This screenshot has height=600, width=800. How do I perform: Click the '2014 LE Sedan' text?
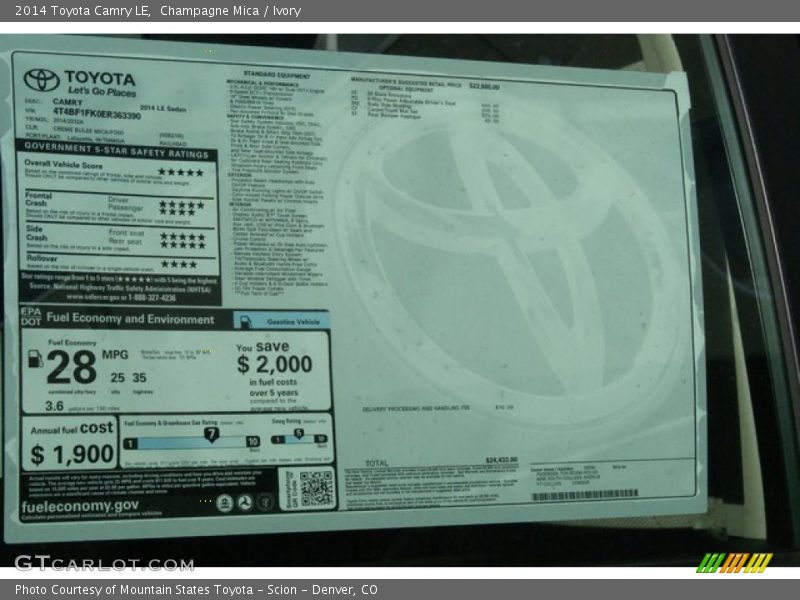163,108
